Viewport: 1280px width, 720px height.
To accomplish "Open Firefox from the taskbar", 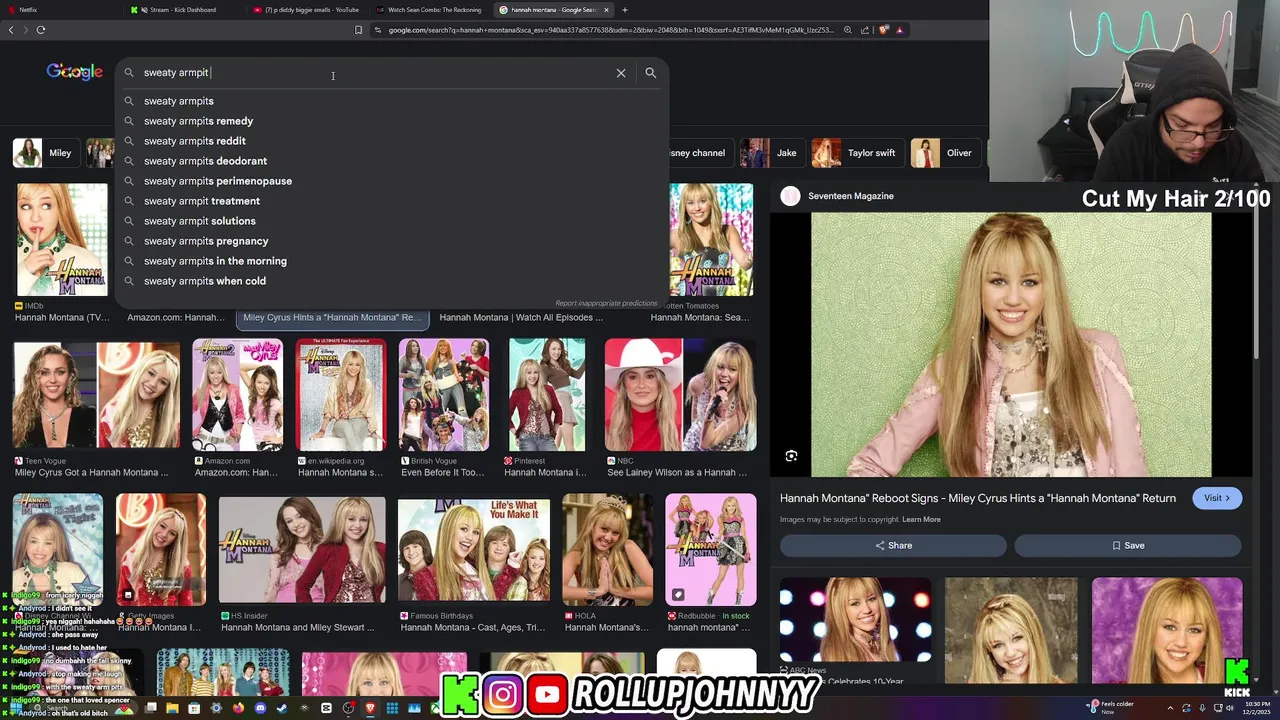I will point(238,708).
